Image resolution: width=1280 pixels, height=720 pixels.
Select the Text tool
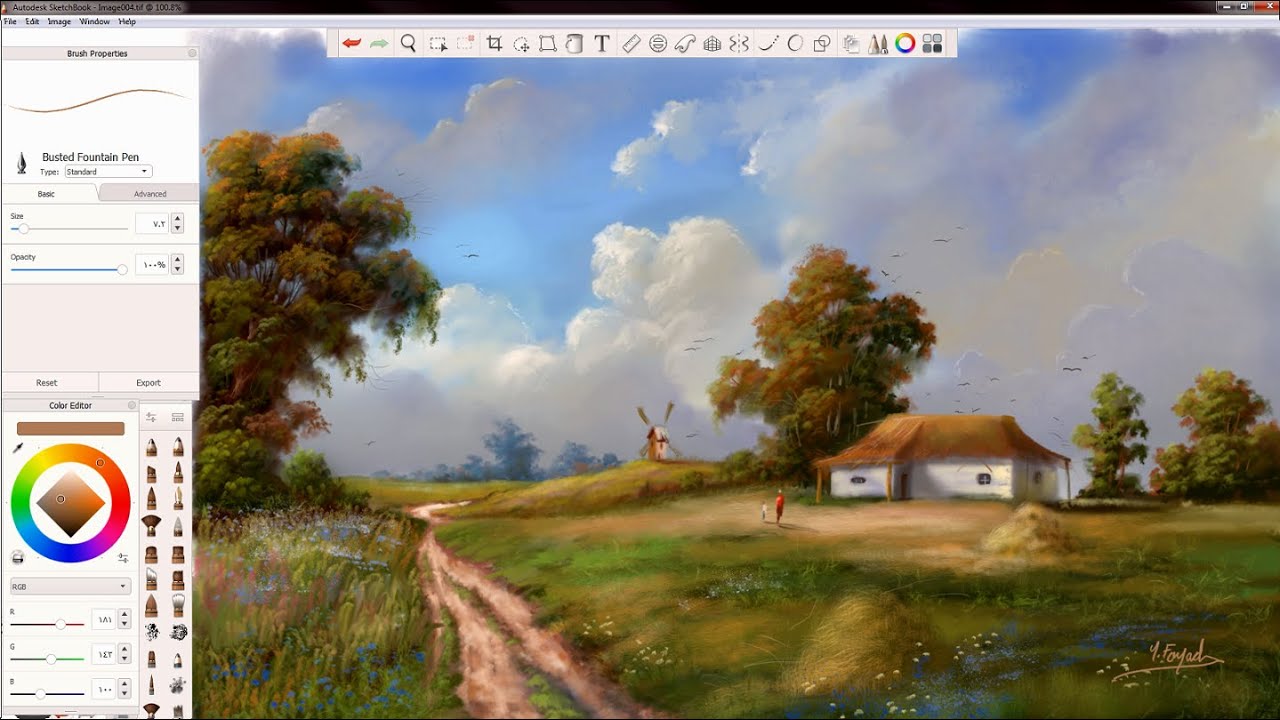point(602,43)
